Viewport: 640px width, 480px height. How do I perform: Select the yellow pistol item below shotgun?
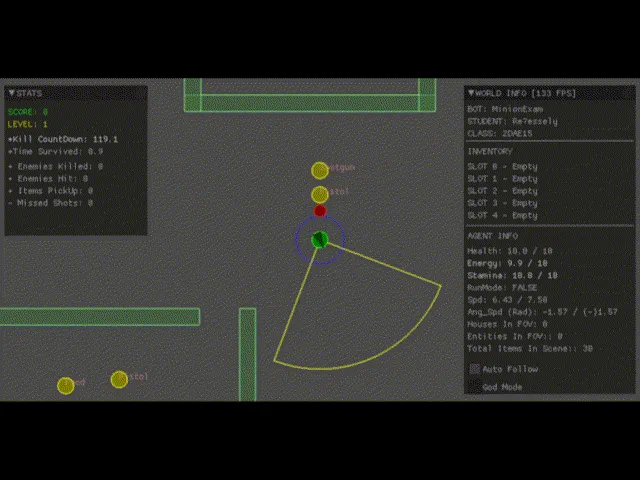(x=320, y=195)
